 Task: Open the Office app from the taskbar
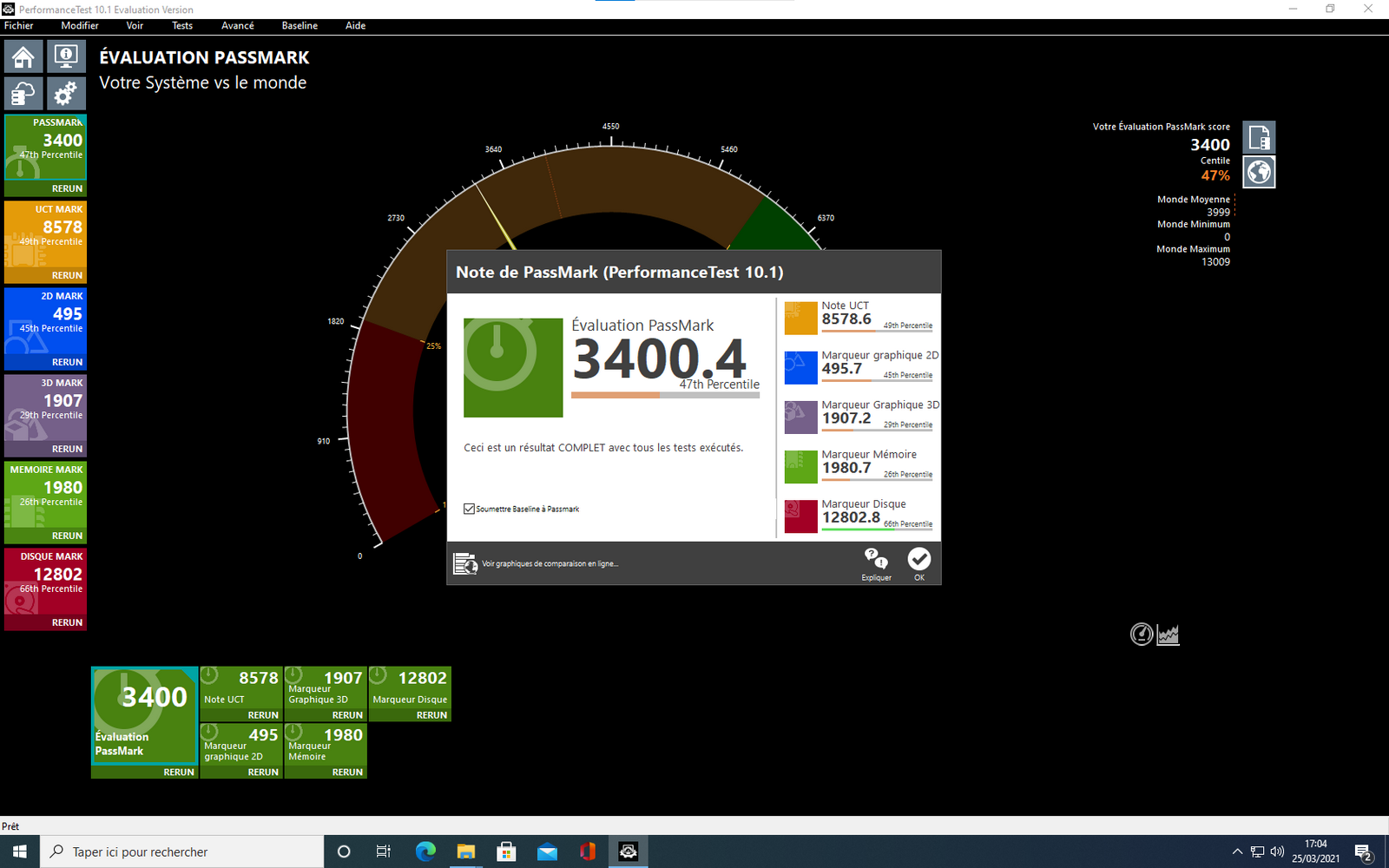pos(588,852)
